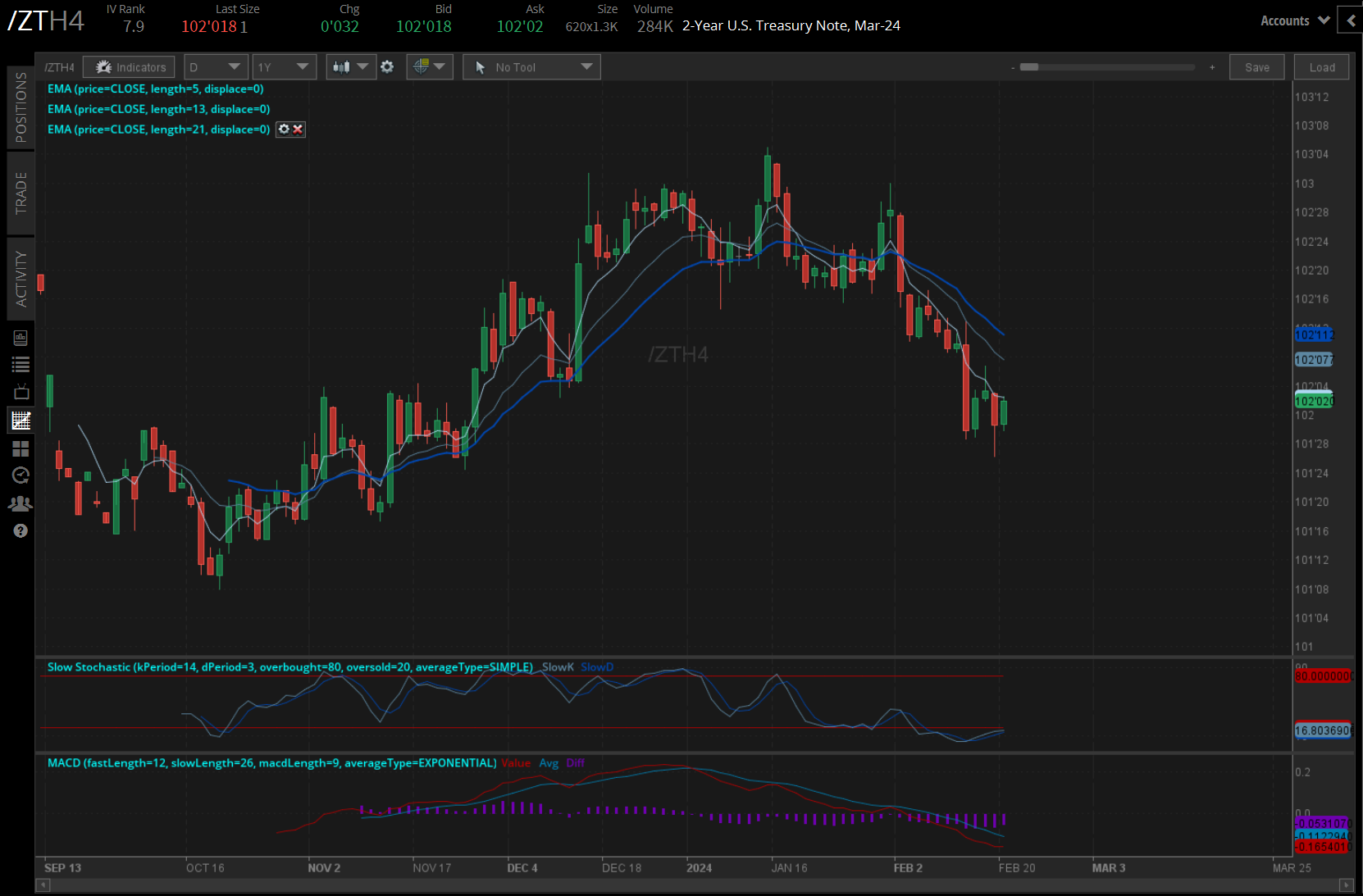Open the live TV icon in sidebar
The image size is (1363, 896).
click(21, 393)
